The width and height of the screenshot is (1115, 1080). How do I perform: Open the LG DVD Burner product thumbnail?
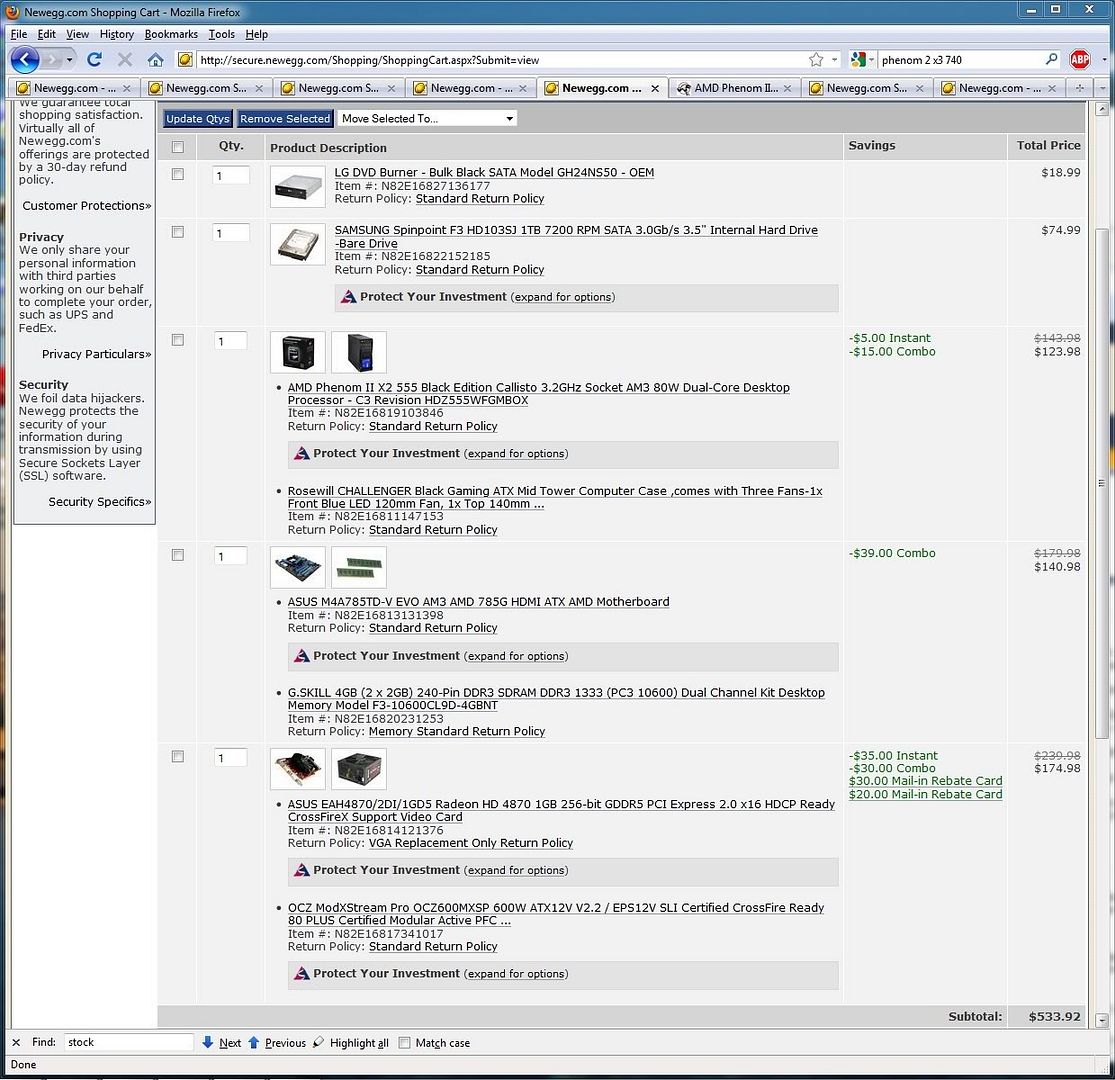click(x=298, y=187)
